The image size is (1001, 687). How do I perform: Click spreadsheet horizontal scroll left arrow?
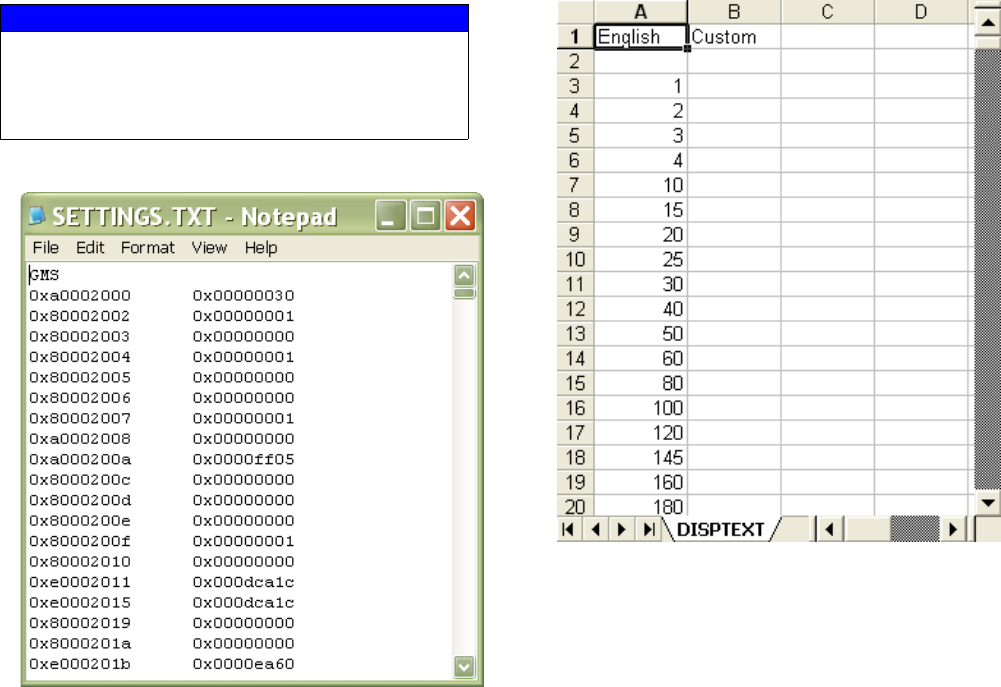point(830,529)
